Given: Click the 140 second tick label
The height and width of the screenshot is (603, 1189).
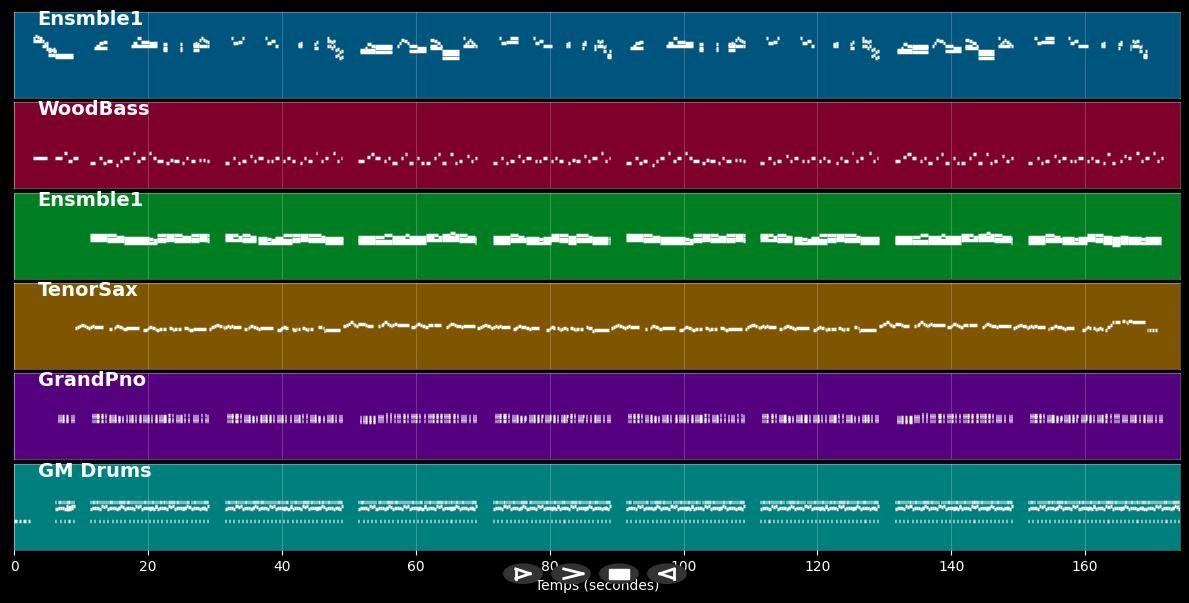Looking at the screenshot, I should click(x=951, y=567).
